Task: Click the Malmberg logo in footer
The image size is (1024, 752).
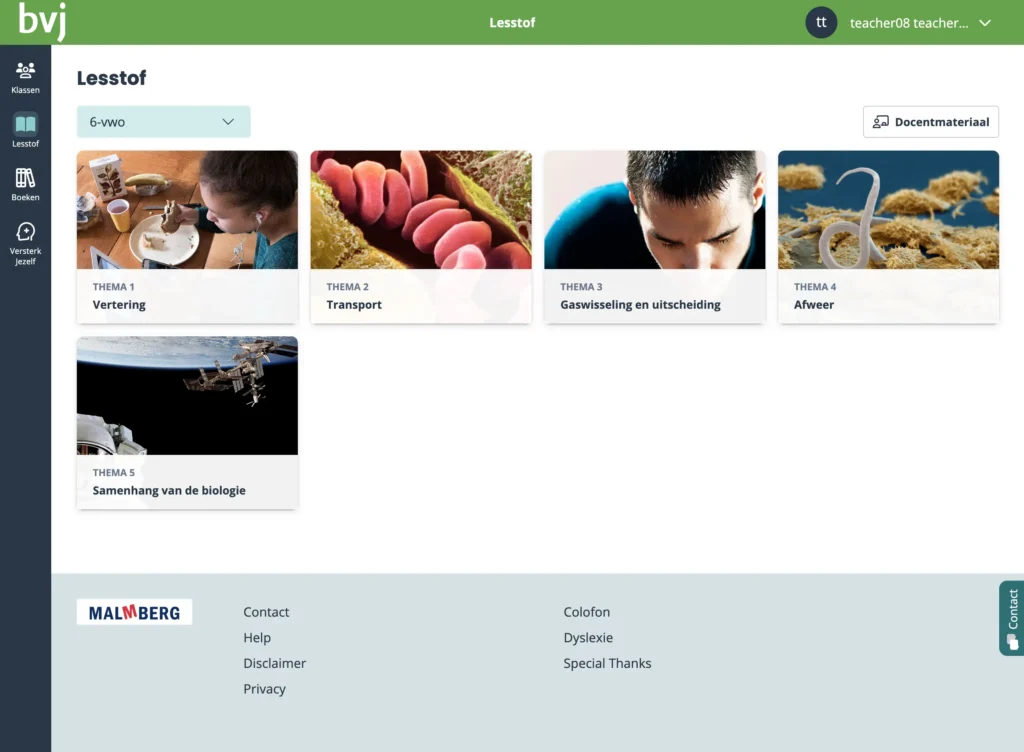Action: [134, 612]
